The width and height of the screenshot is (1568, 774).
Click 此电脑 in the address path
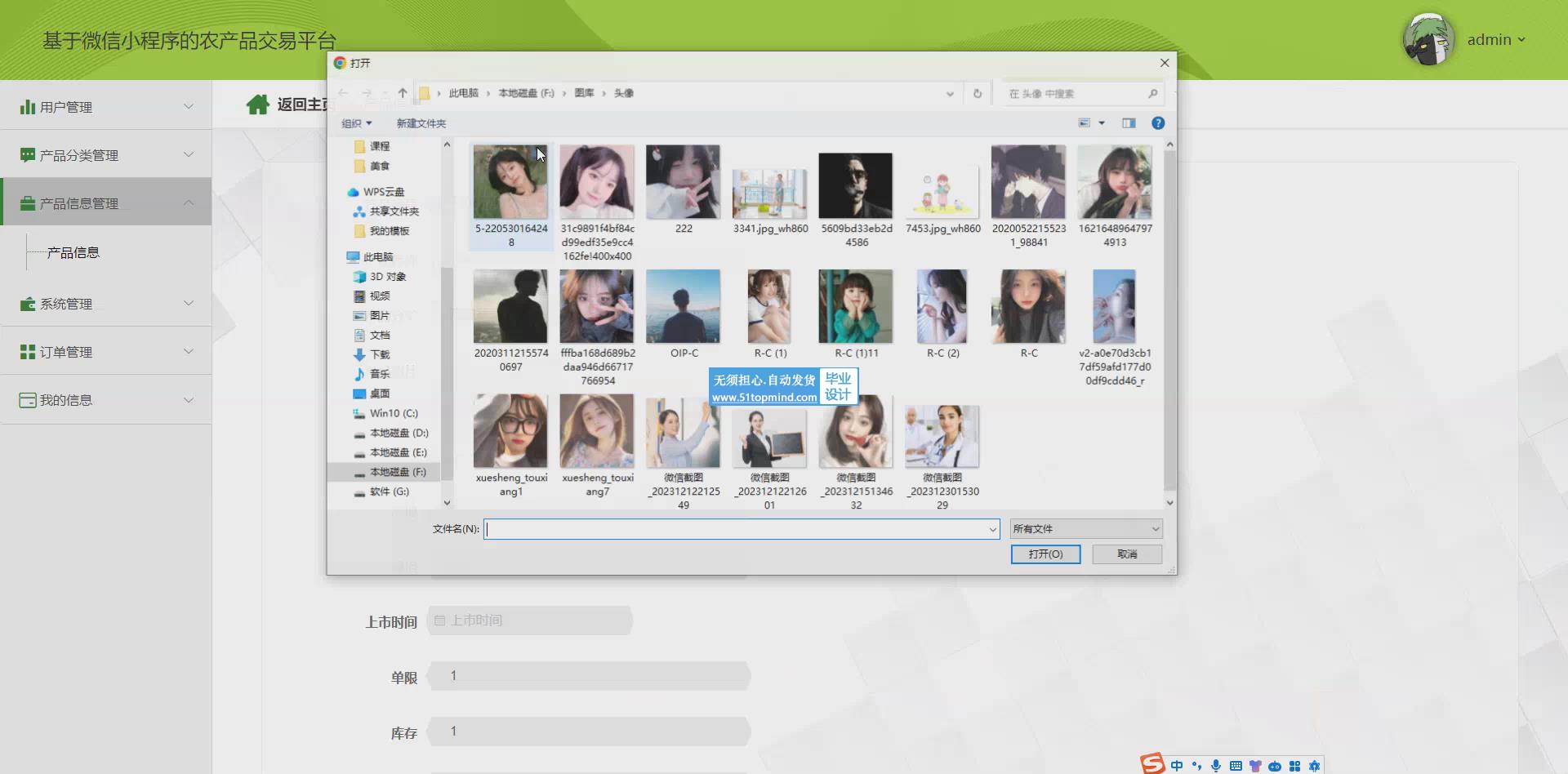(464, 93)
